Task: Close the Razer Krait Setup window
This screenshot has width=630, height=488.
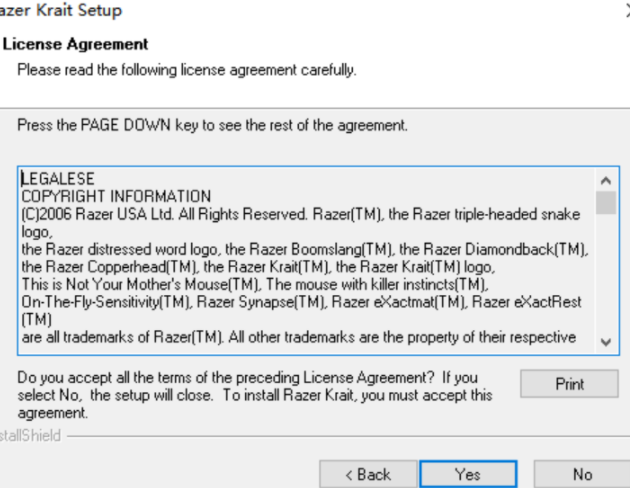Action: click(625, 11)
